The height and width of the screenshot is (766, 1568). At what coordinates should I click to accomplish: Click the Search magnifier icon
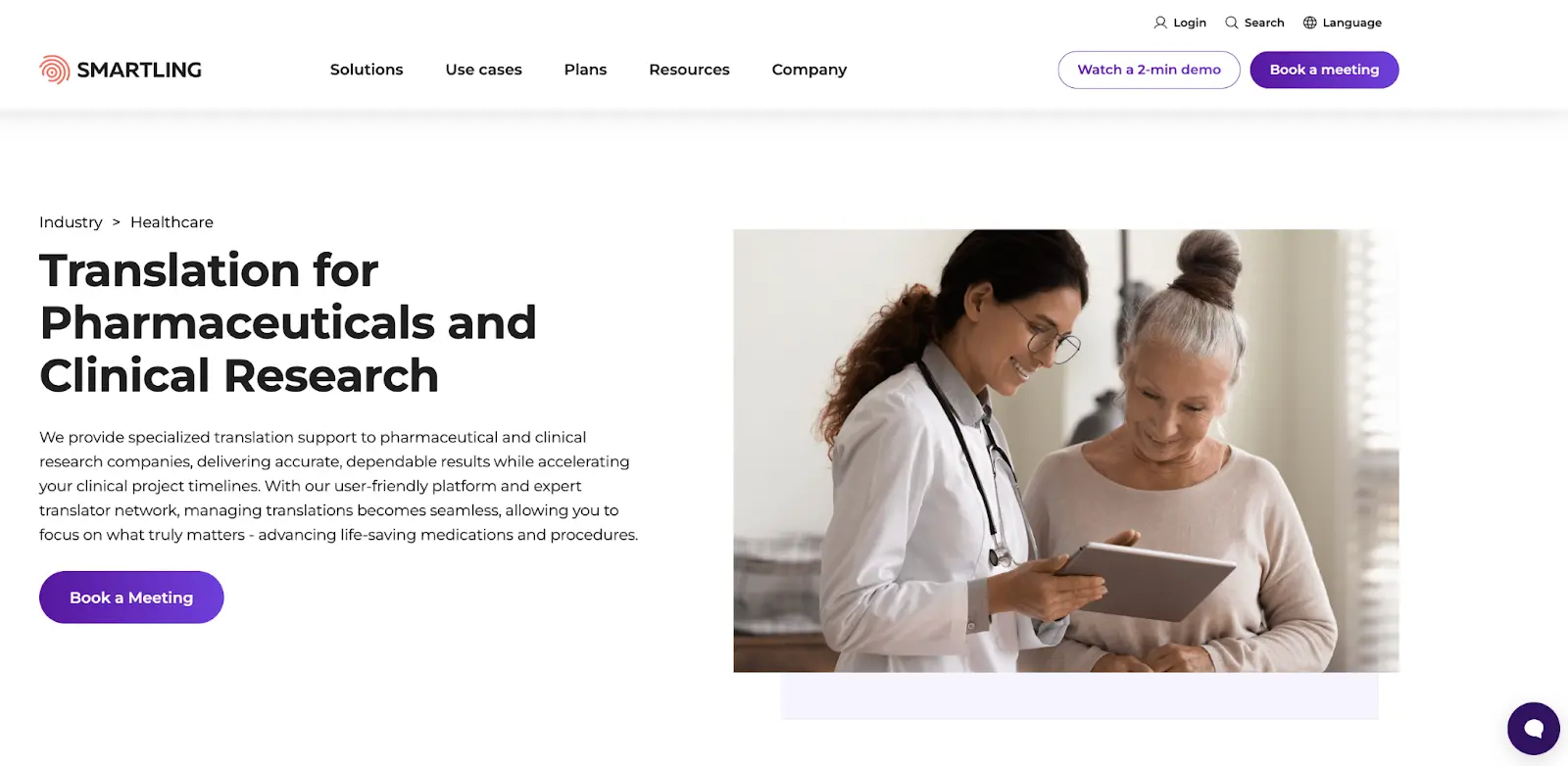point(1232,23)
